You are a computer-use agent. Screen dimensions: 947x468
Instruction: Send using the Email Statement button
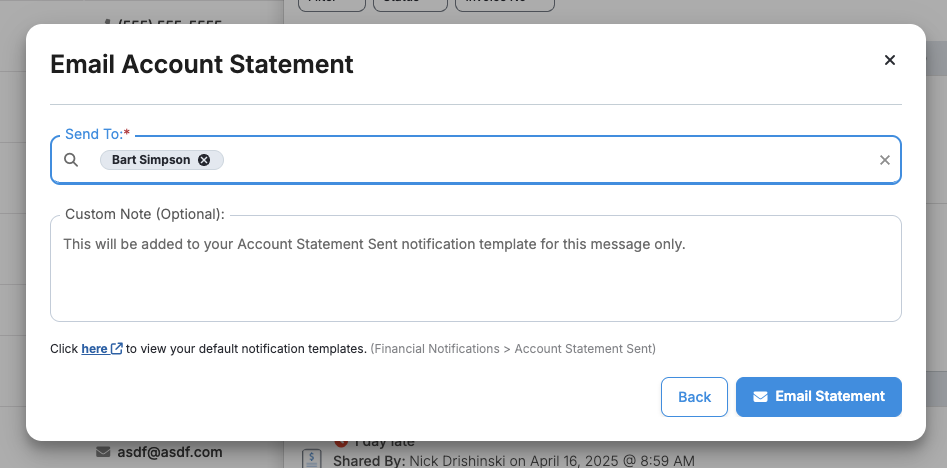click(x=819, y=397)
